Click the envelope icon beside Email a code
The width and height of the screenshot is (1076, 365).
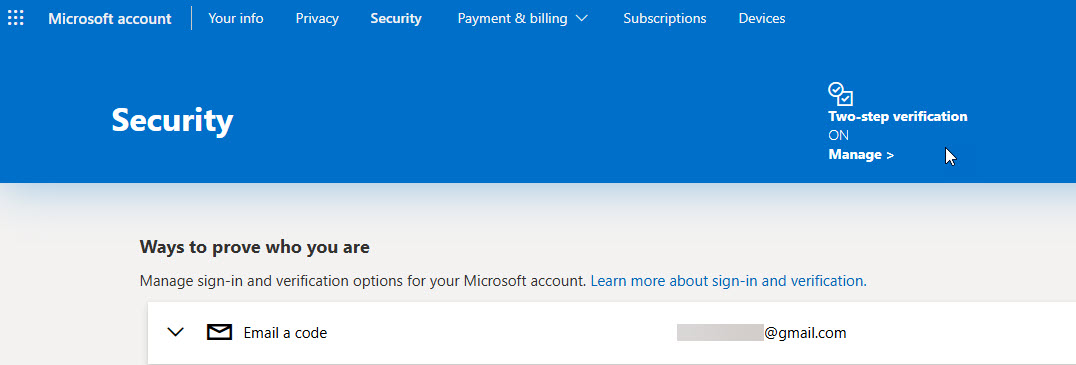(220, 333)
